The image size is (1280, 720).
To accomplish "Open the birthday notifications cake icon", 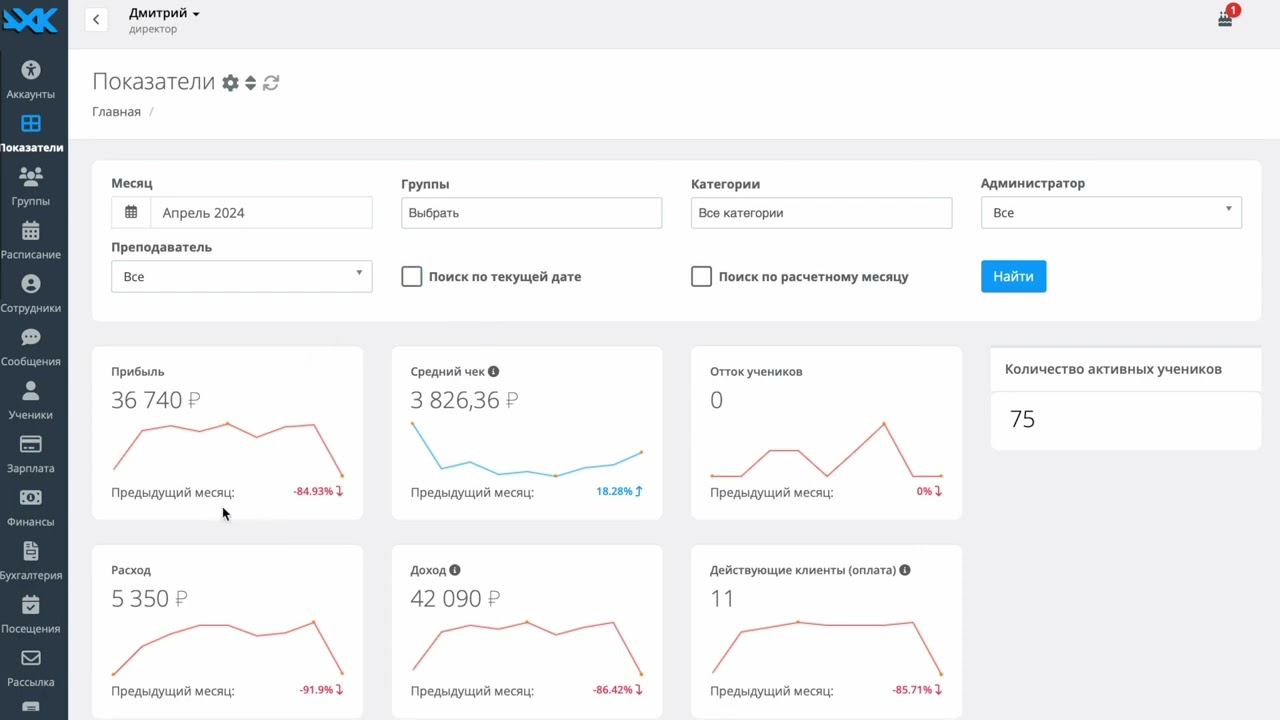I will click(x=1225, y=18).
